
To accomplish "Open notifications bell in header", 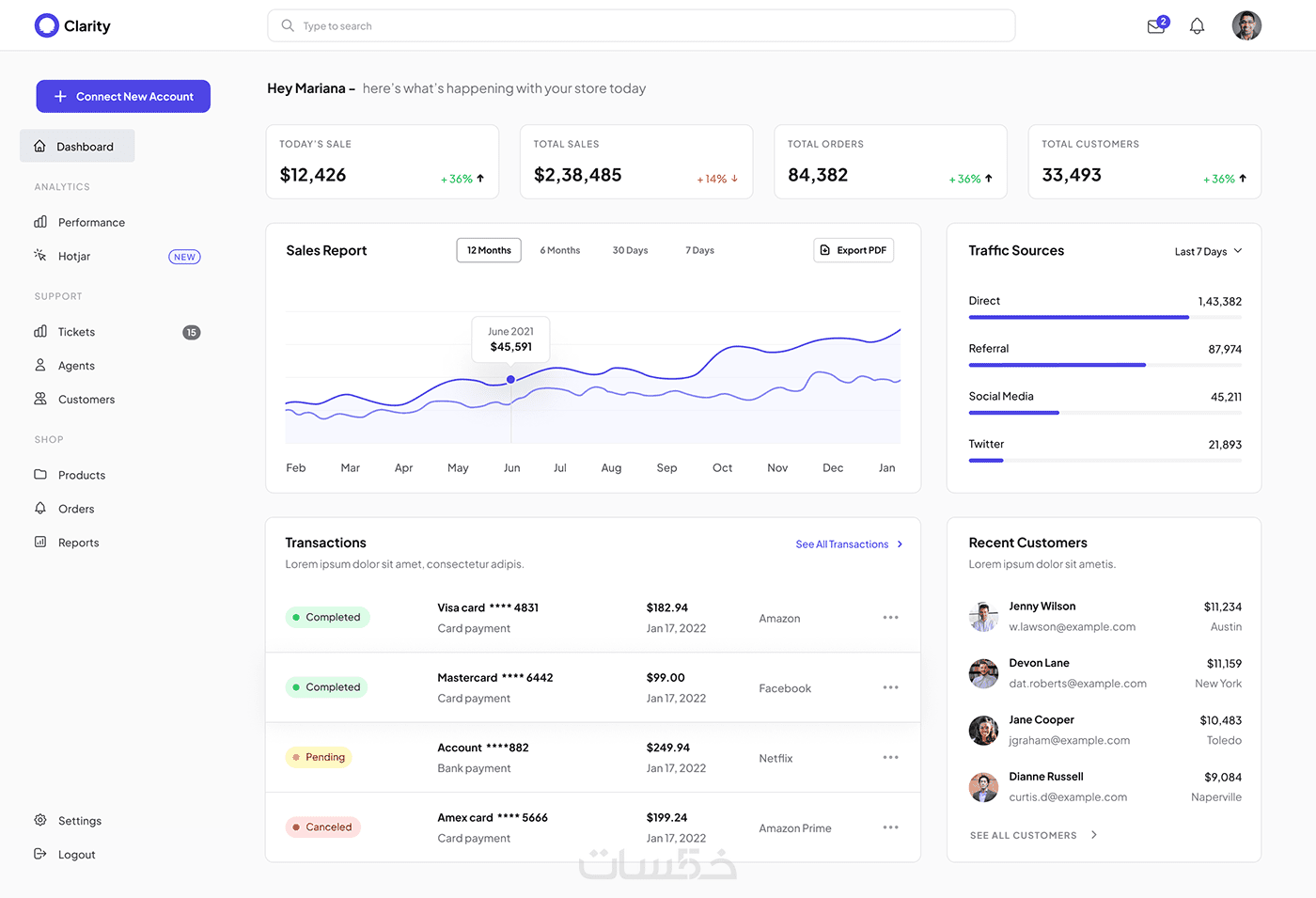I will (x=1197, y=26).
